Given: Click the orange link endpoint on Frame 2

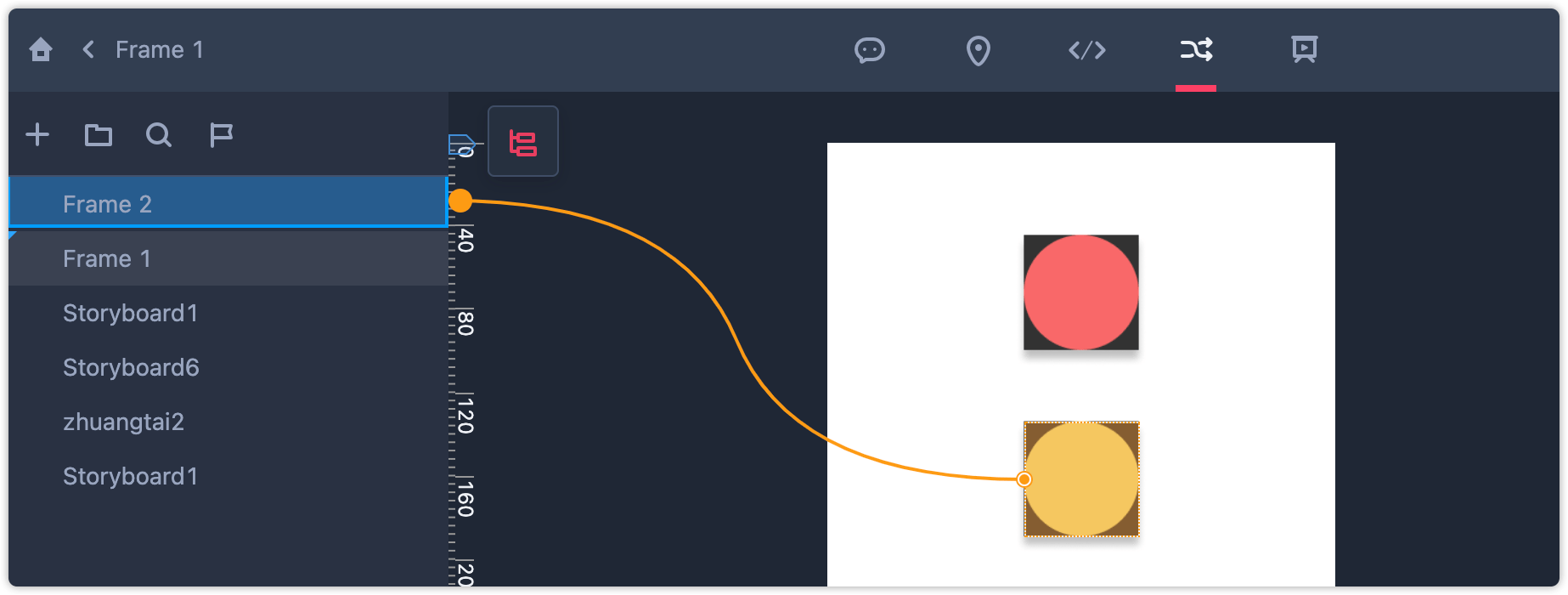Looking at the screenshot, I should 460,201.
